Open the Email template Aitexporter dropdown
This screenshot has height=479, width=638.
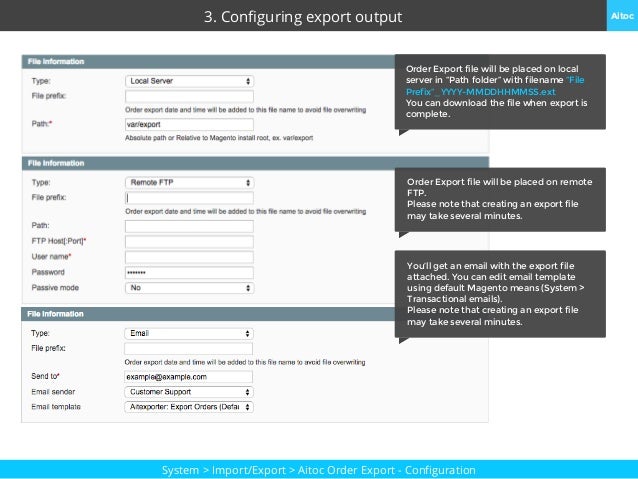(x=189, y=407)
